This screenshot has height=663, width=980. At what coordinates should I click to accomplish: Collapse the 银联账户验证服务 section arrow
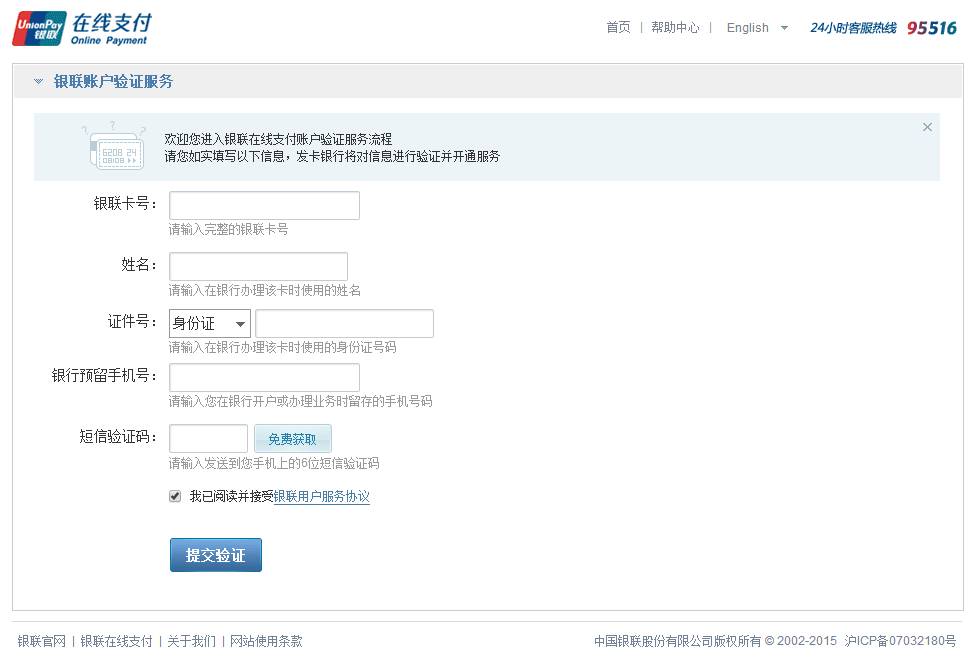(38, 82)
